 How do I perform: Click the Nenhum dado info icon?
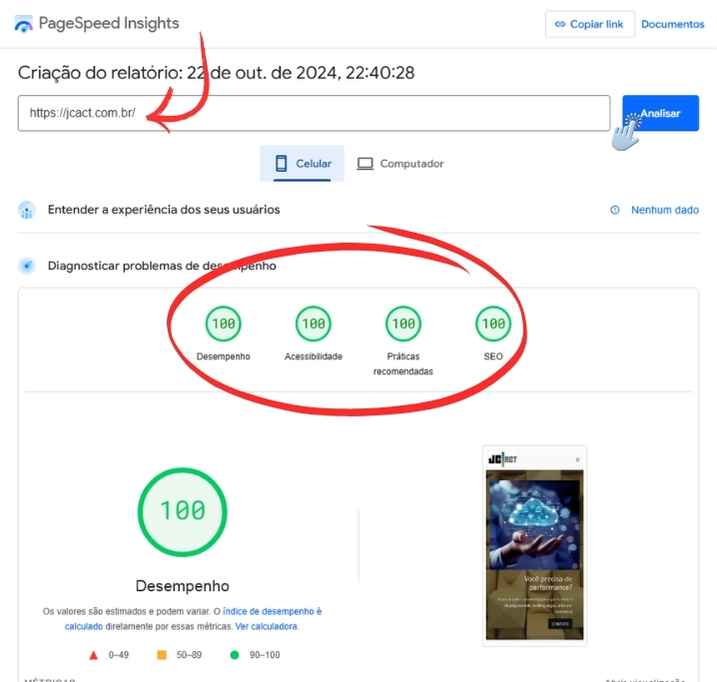[x=615, y=210]
